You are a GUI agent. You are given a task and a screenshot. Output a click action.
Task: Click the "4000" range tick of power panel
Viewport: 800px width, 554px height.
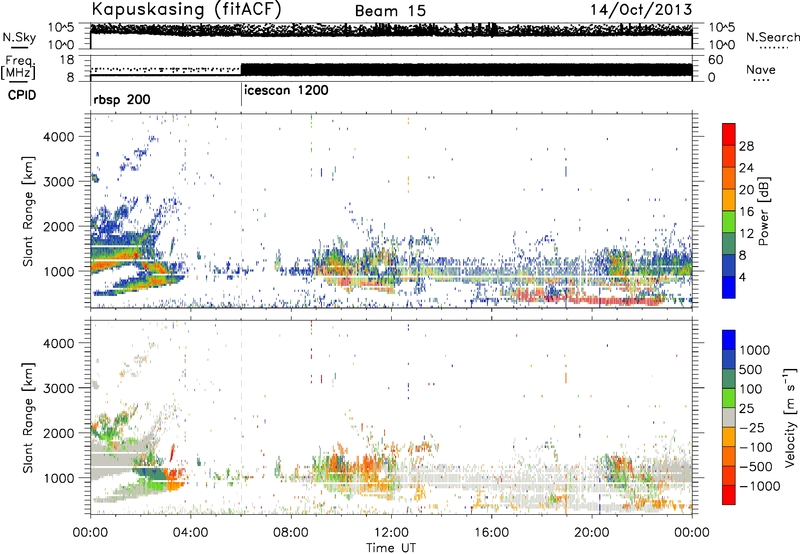point(58,137)
